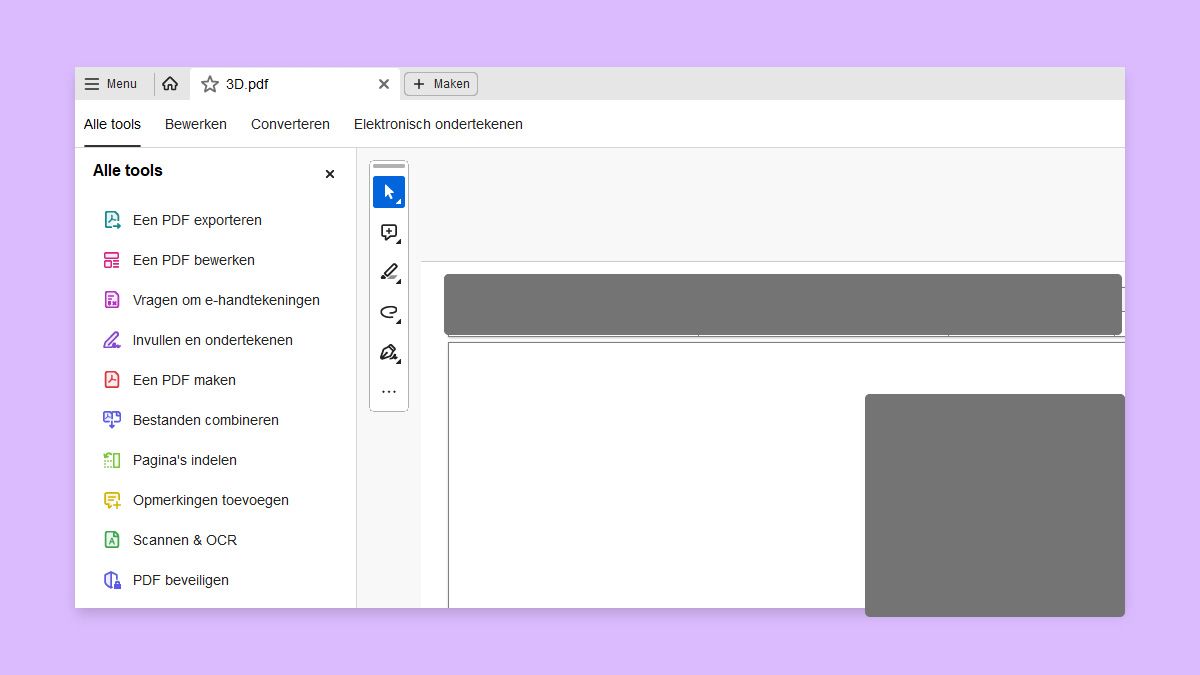Open Bestanden combineren text
The width and height of the screenshot is (1200, 675).
point(206,420)
